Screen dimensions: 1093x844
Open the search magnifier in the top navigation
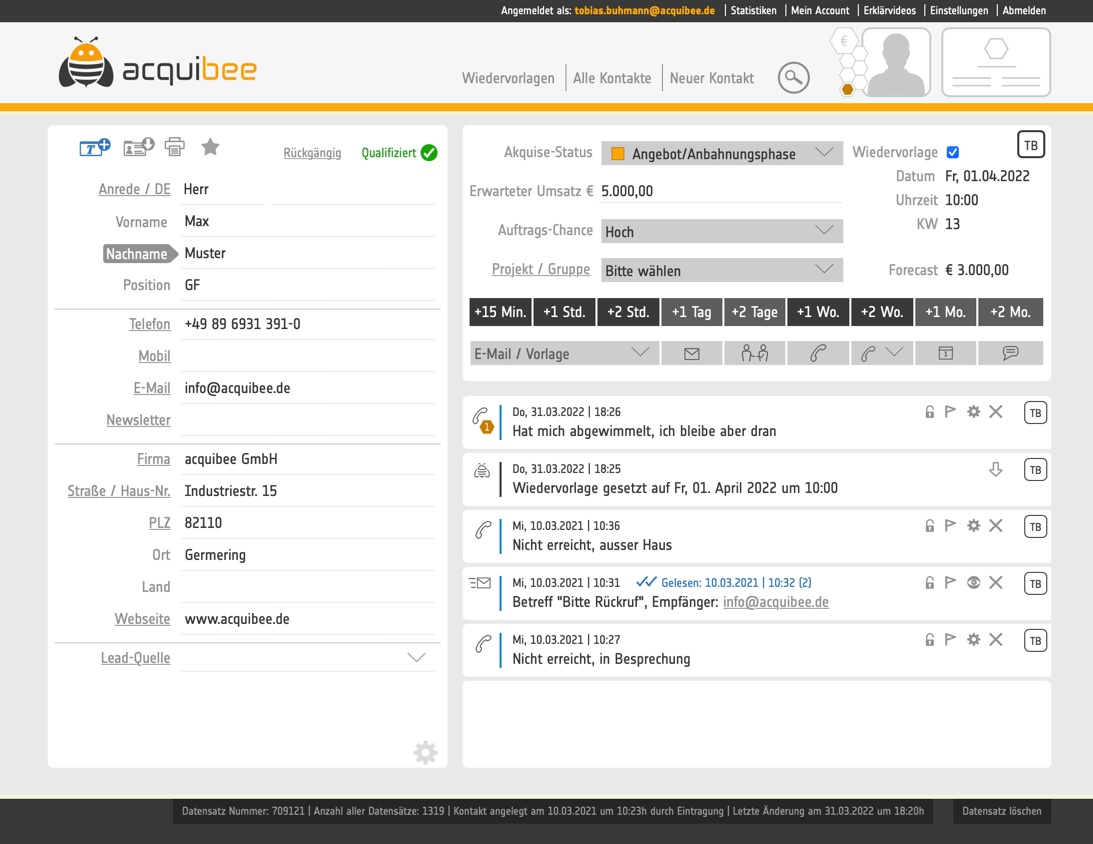pyautogui.click(x=793, y=77)
